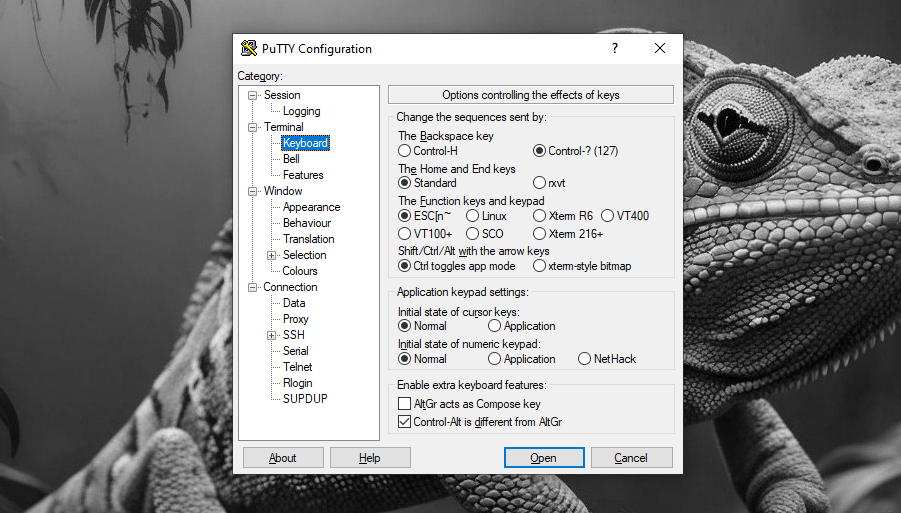
Task: Enable AltGr acts as Compose key
Action: coord(405,404)
